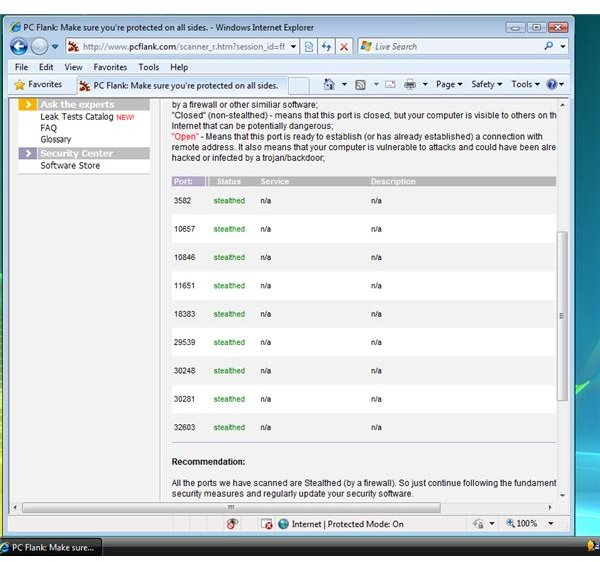Expand the zoom level dropdown arrow
The height and width of the screenshot is (562, 600).
[551, 523]
